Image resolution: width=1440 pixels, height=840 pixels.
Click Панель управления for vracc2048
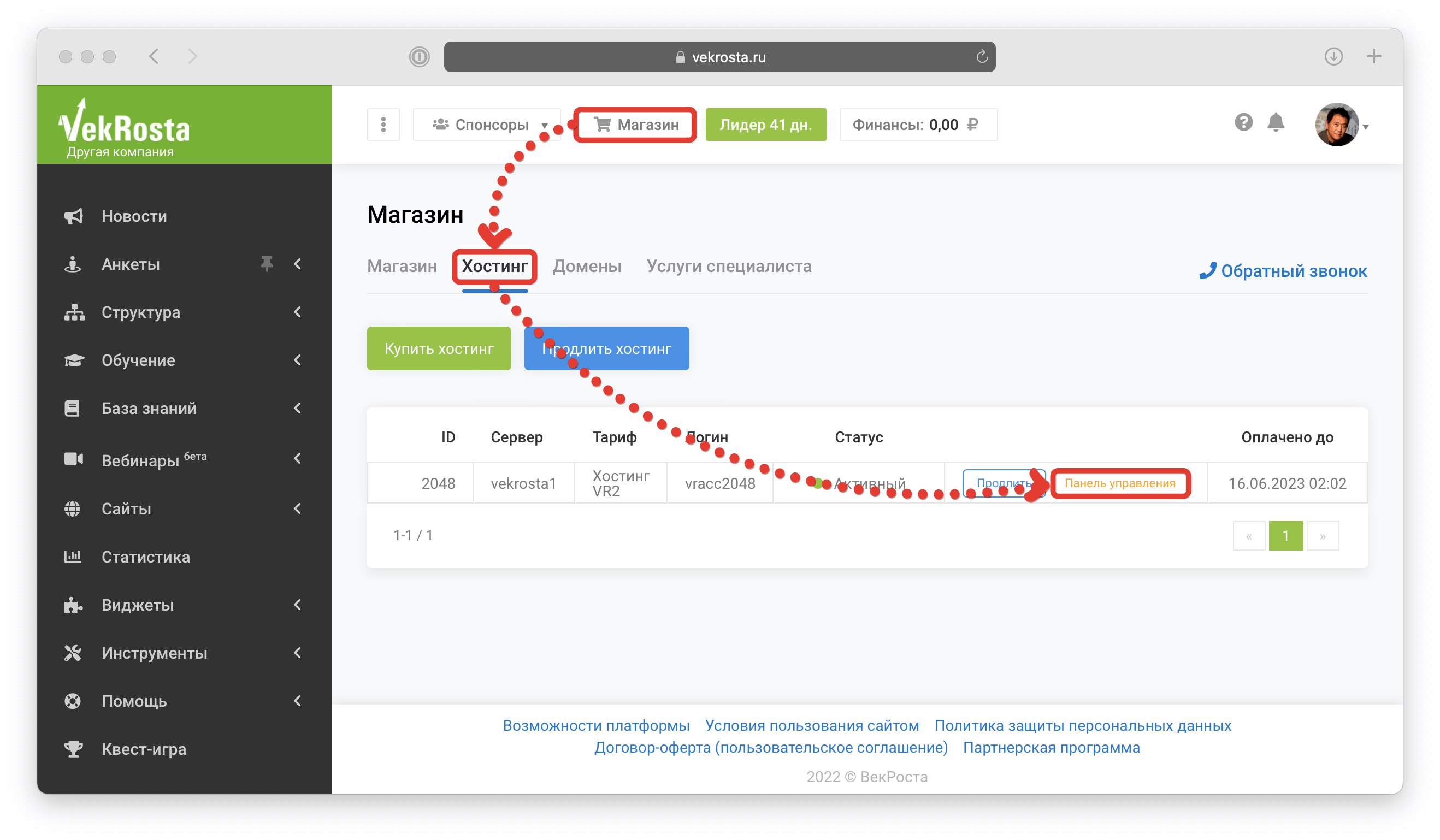[1120, 483]
